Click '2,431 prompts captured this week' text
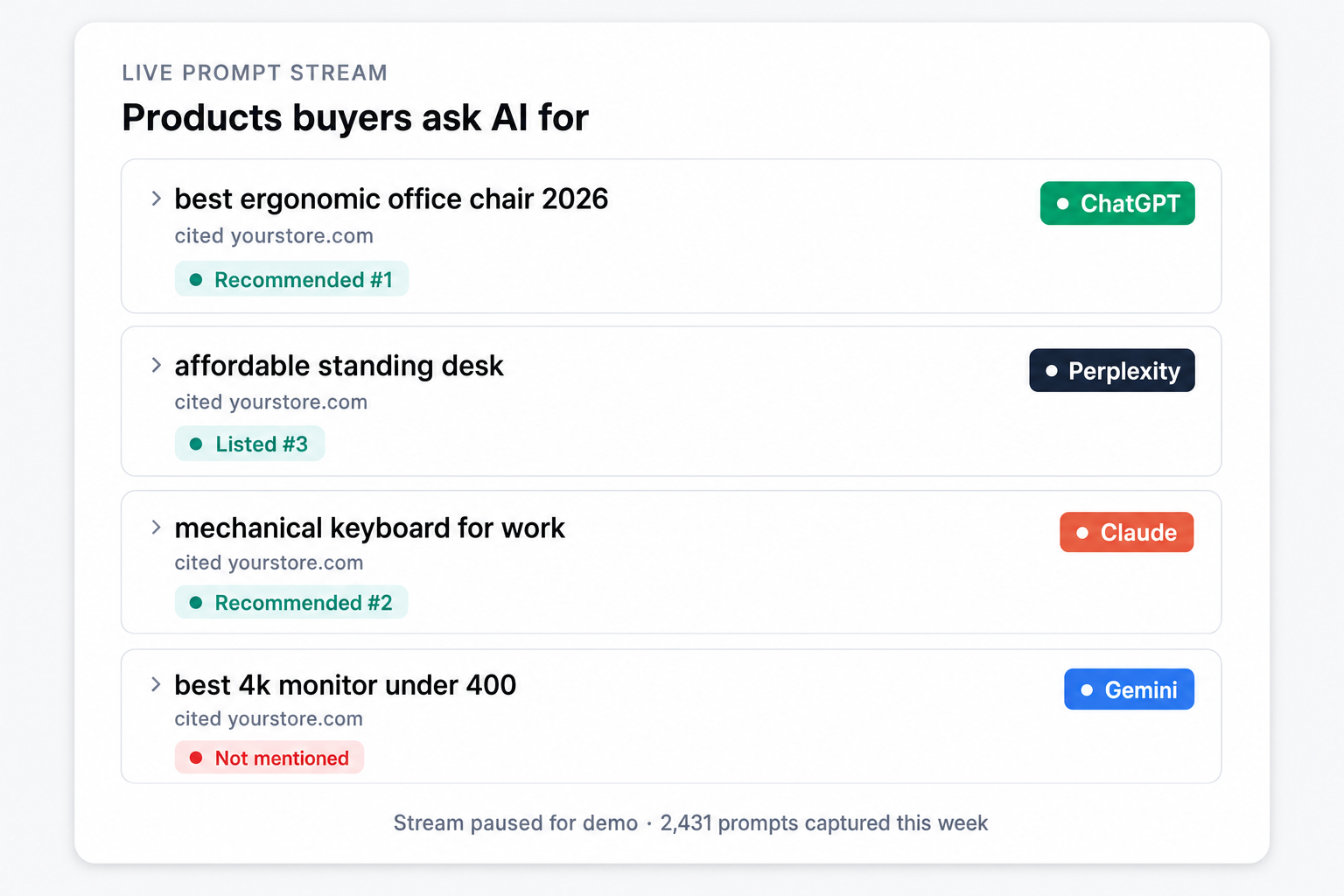Viewport: 1344px width, 896px height. pos(824,823)
